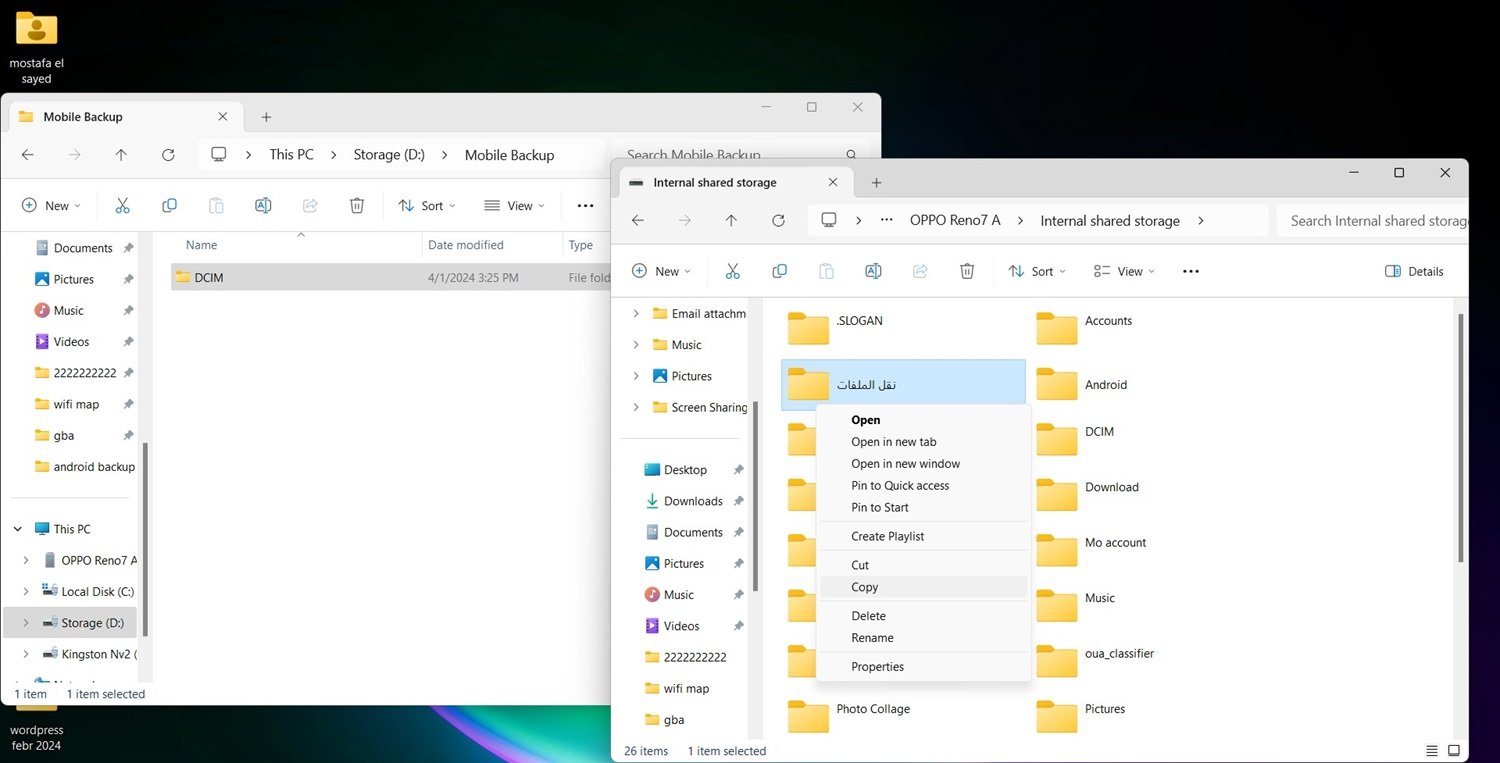Choose Create Playlist from context menu
1500x763 pixels.
tap(923, 536)
